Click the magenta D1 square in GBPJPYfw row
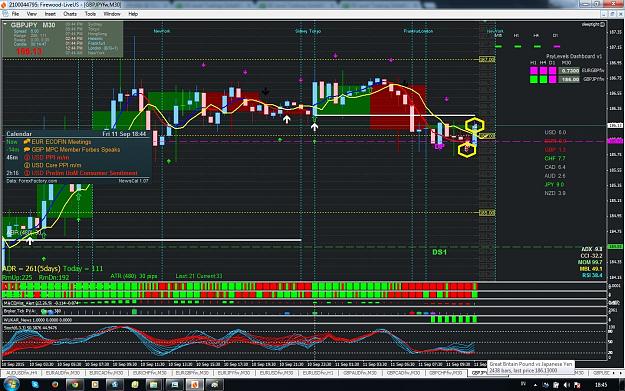 tap(552, 79)
